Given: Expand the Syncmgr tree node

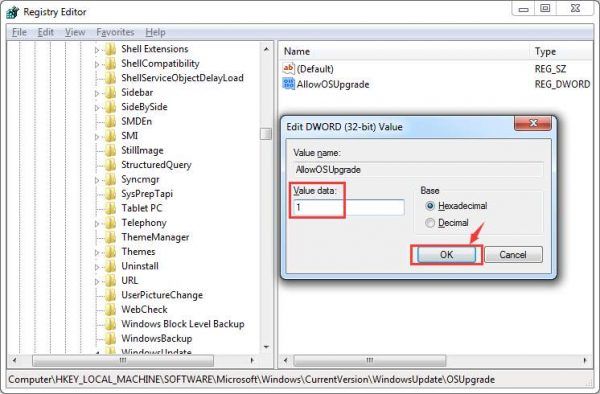Looking at the screenshot, I should point(97,180).
